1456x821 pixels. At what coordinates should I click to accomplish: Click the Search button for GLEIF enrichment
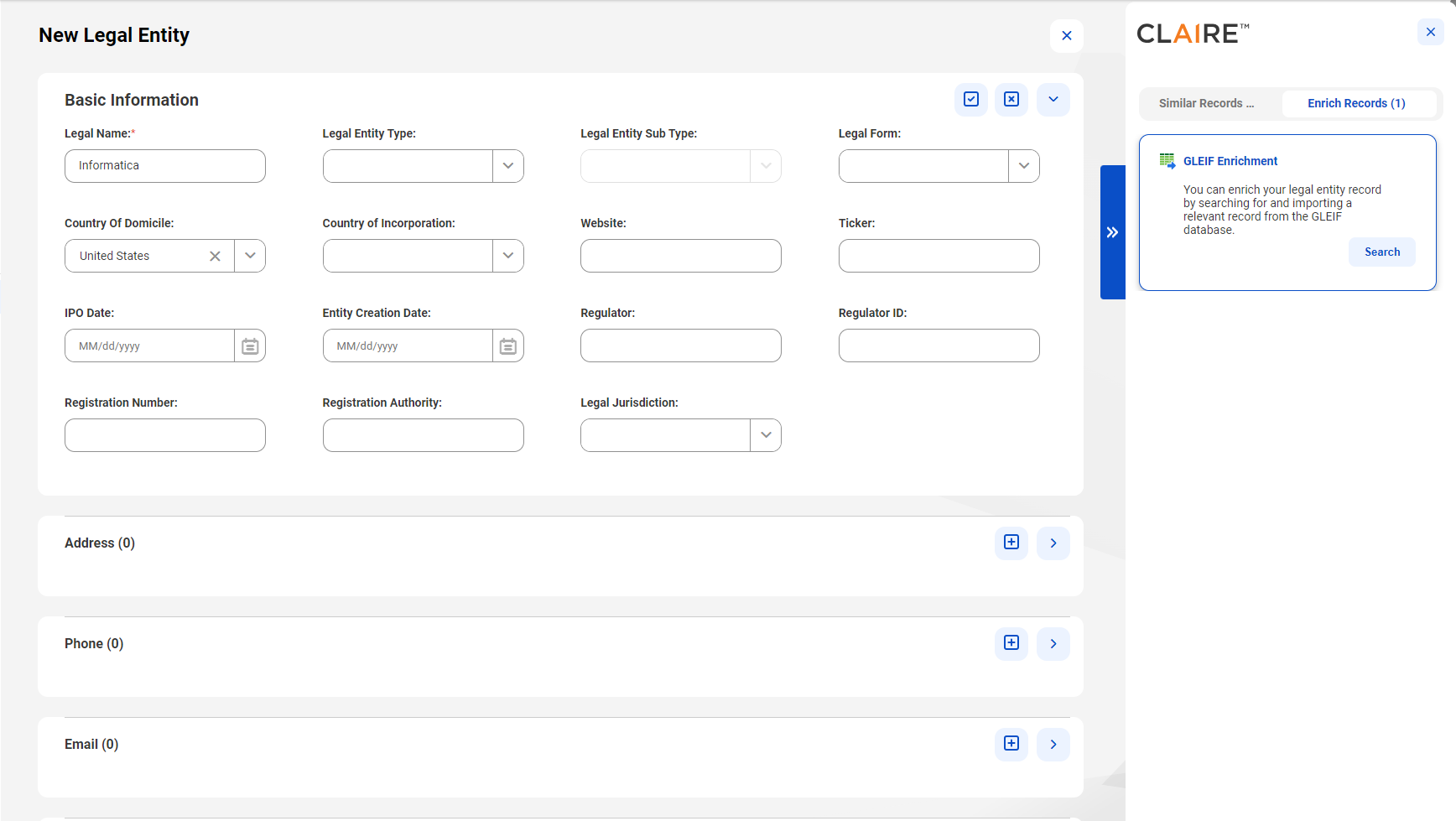point(1382,252)
